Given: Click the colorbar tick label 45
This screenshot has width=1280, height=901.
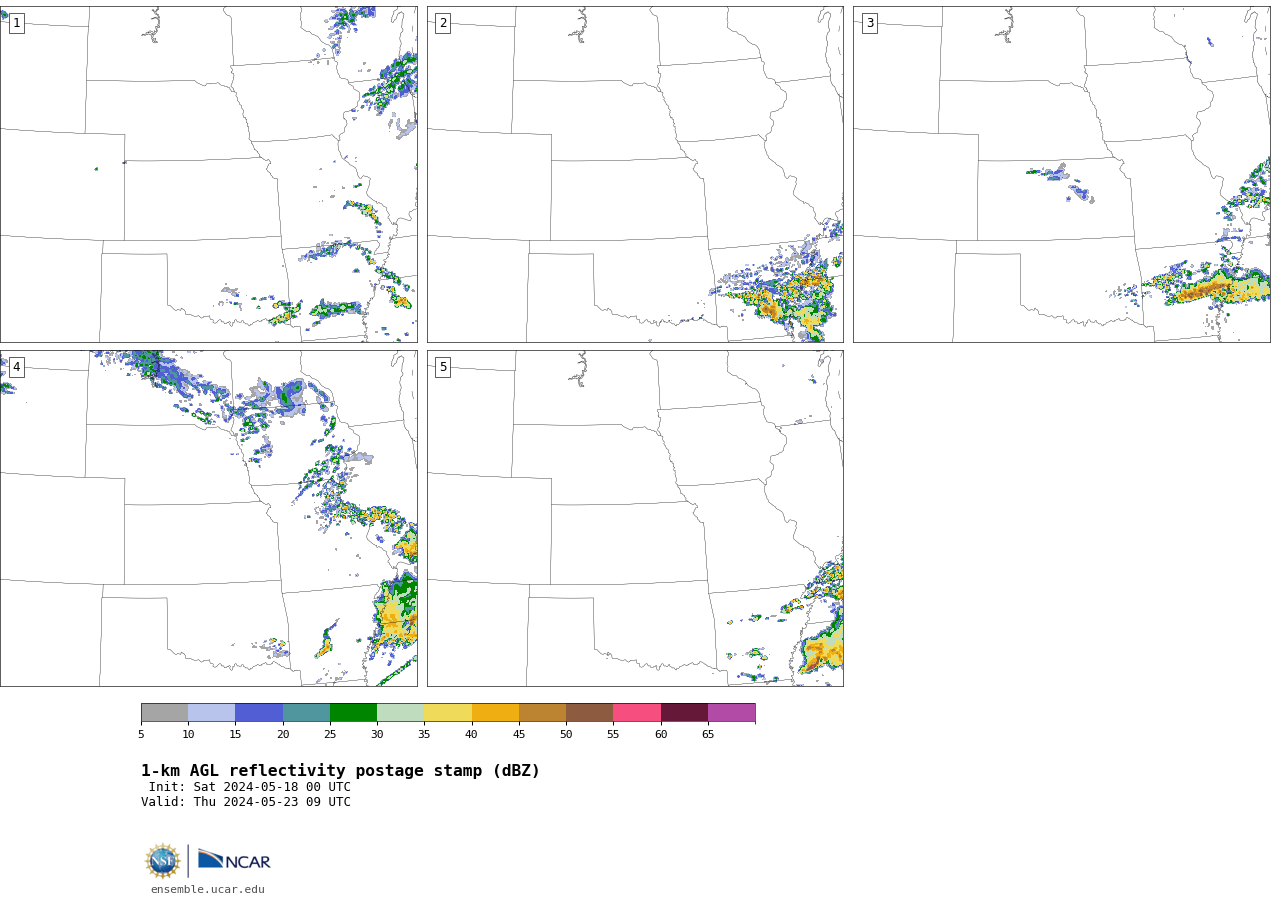Looking at the screenshot, I should tap(519, 735).
